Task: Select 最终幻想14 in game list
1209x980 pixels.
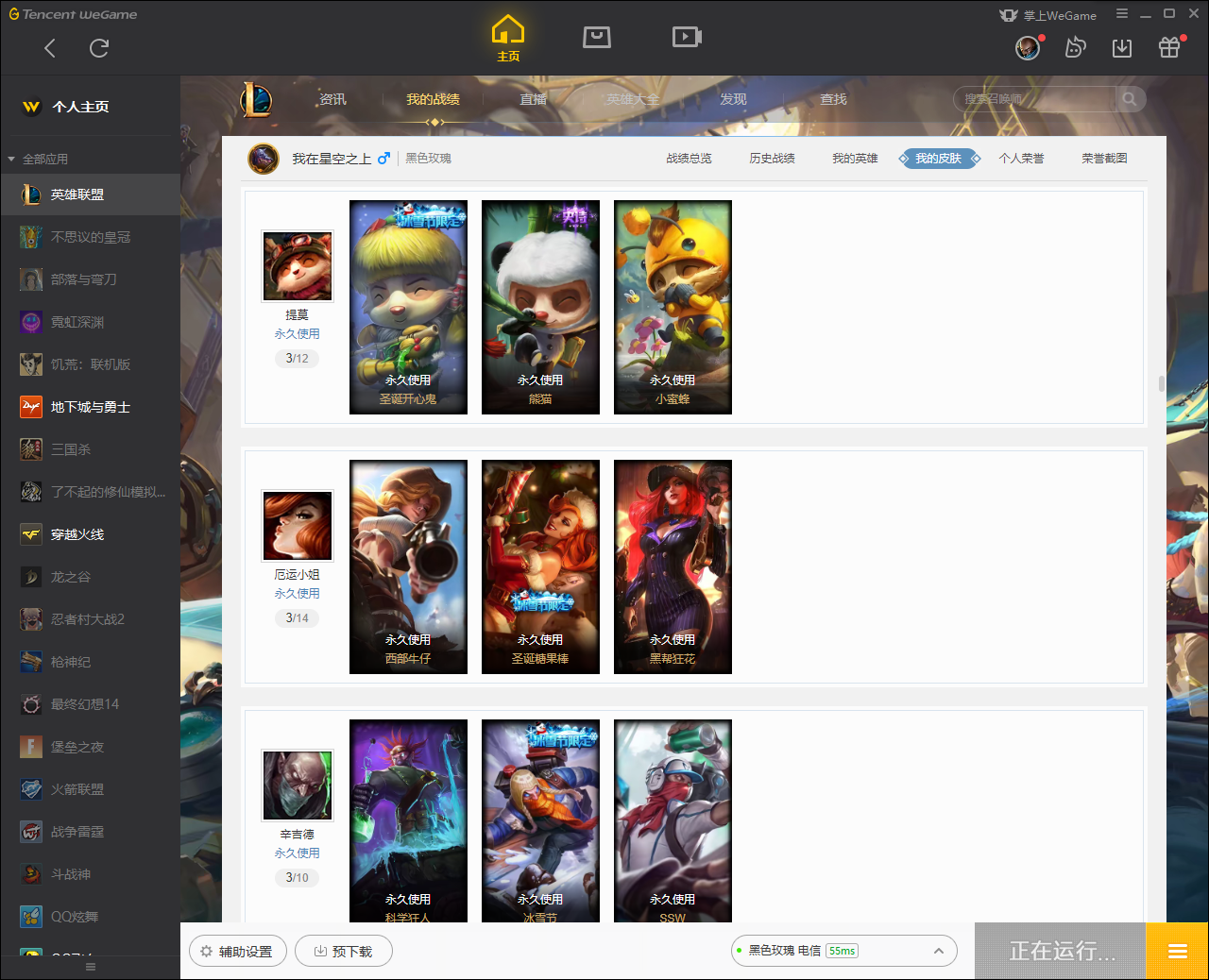Action: 90,704
